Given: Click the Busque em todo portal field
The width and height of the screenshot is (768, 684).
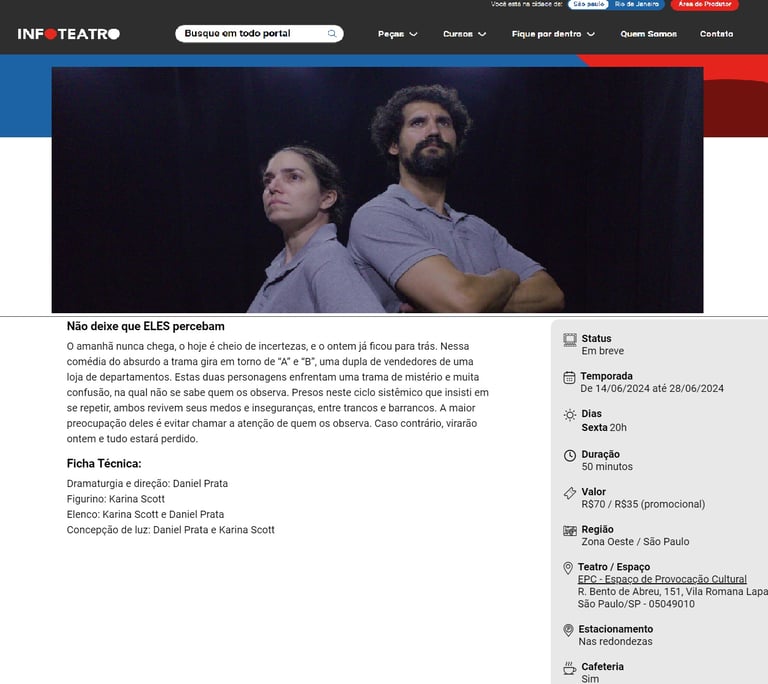Looking at the screenshot, I should coord(259,34).
